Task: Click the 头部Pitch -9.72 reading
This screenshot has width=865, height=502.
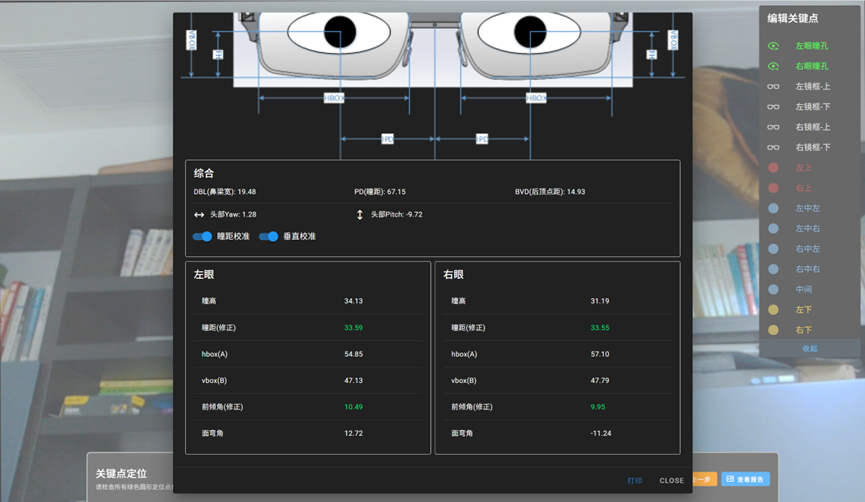Action: pyautogui.click(x=397, y=215)
